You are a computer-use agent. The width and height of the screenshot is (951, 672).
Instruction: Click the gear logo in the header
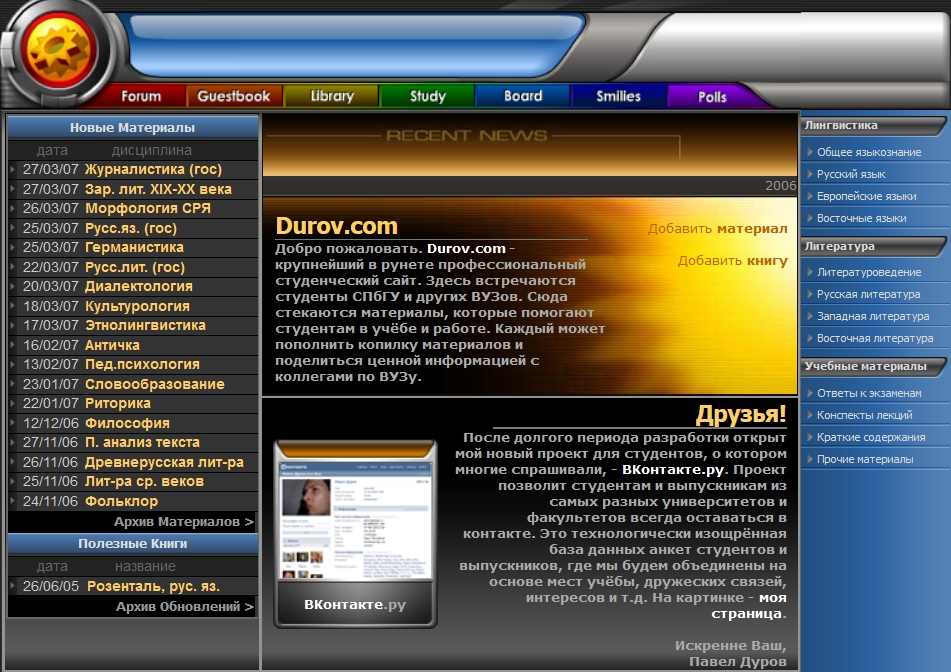pos(59,50)
